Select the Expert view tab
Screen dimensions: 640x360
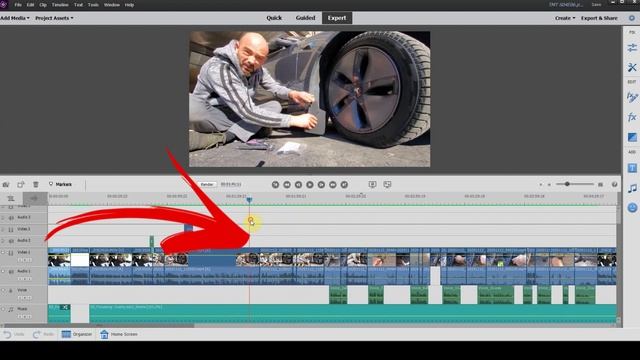tap(337, 18)
